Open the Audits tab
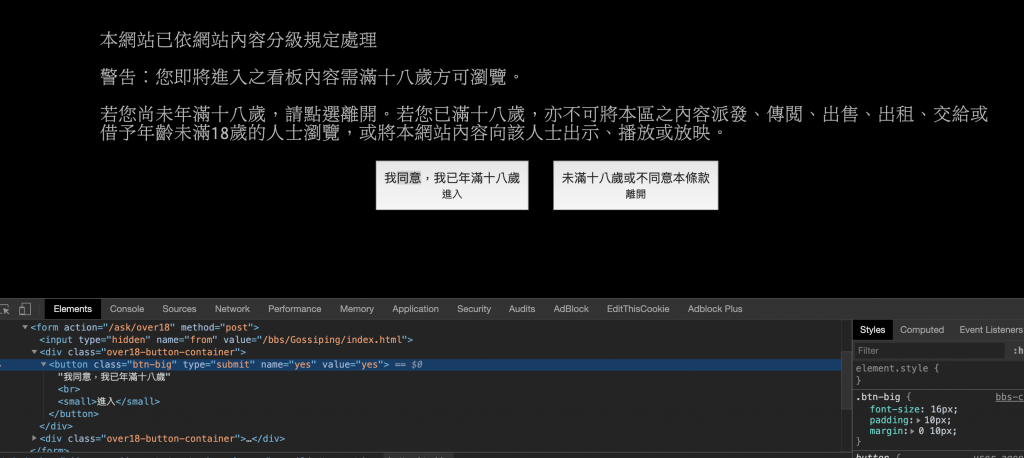This screenshot has width=1024, height=458. (x=522, y=309)
